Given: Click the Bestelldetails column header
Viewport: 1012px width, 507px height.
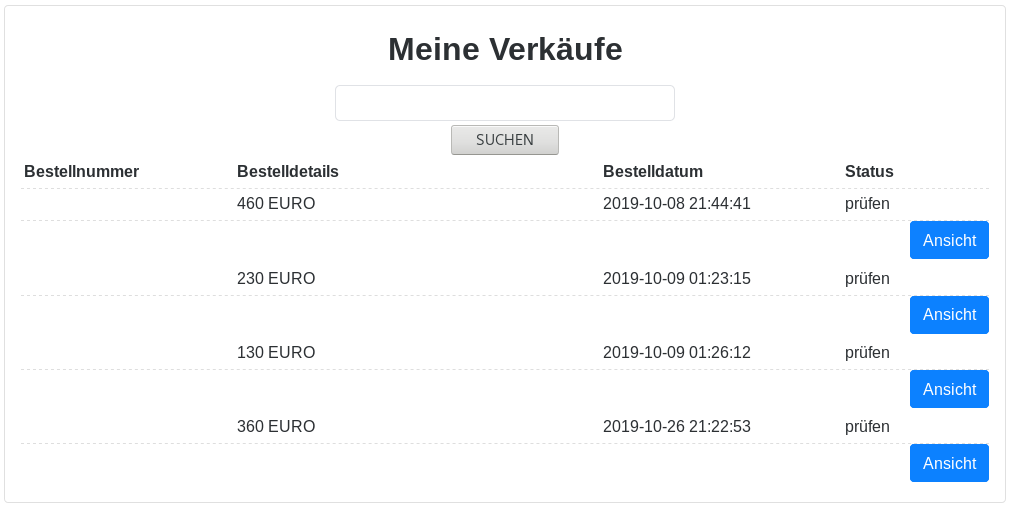Looking at the screenshot, I should pyautogui.click(x=288, y=172).
